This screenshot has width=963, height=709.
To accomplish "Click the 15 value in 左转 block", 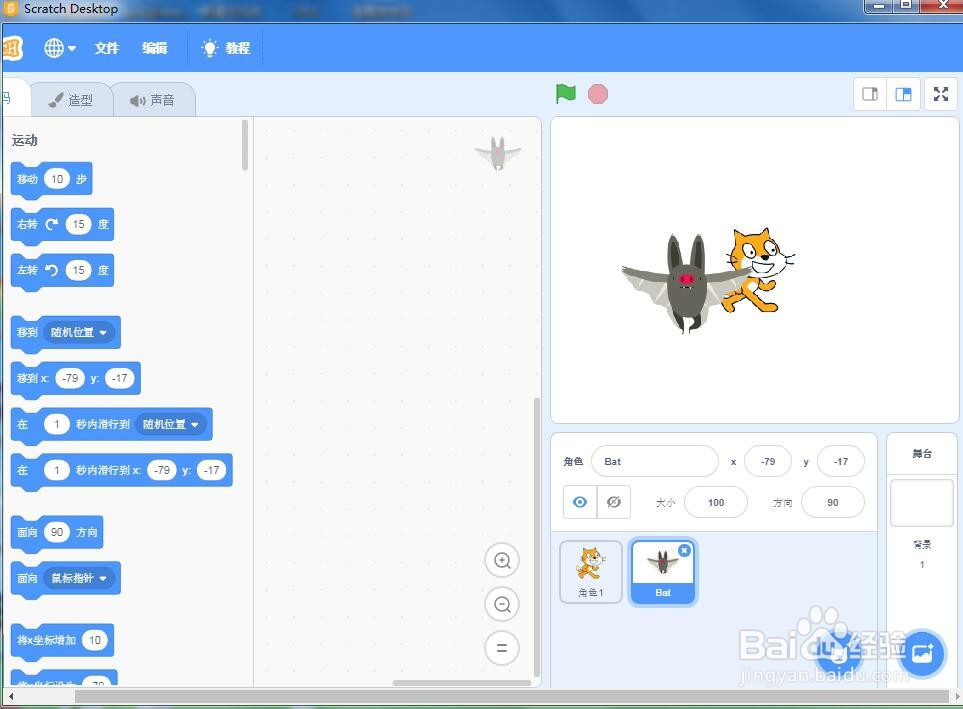I will click(79, 270).
